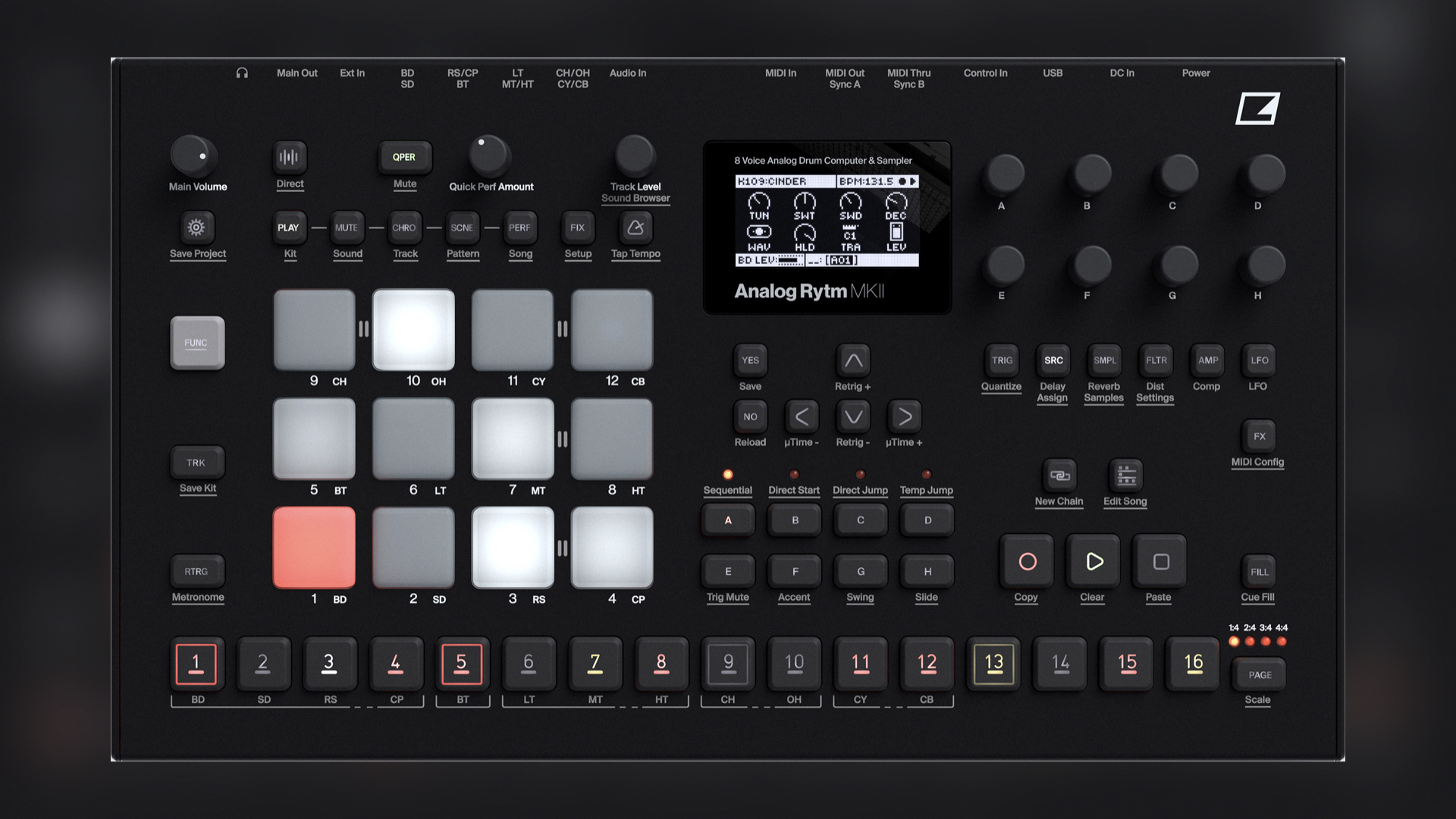Click the RTRG Metronome button

196,572
